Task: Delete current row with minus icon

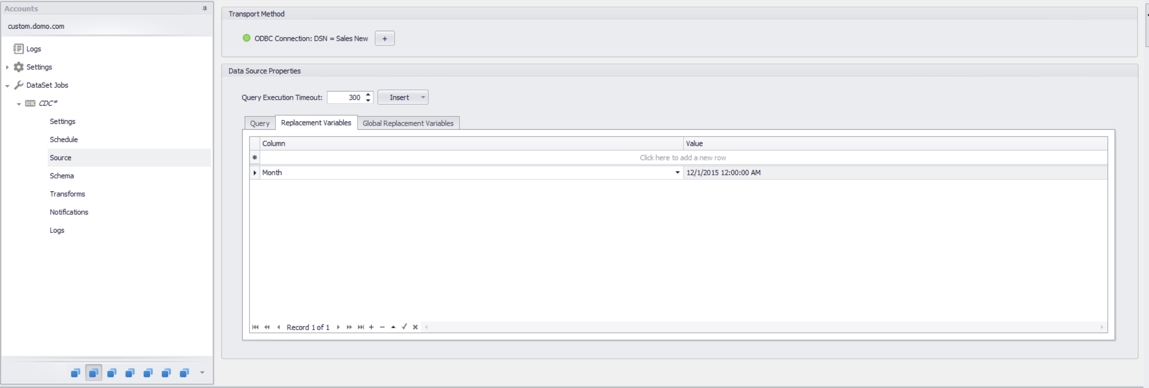Action: [x=382, y=327]
